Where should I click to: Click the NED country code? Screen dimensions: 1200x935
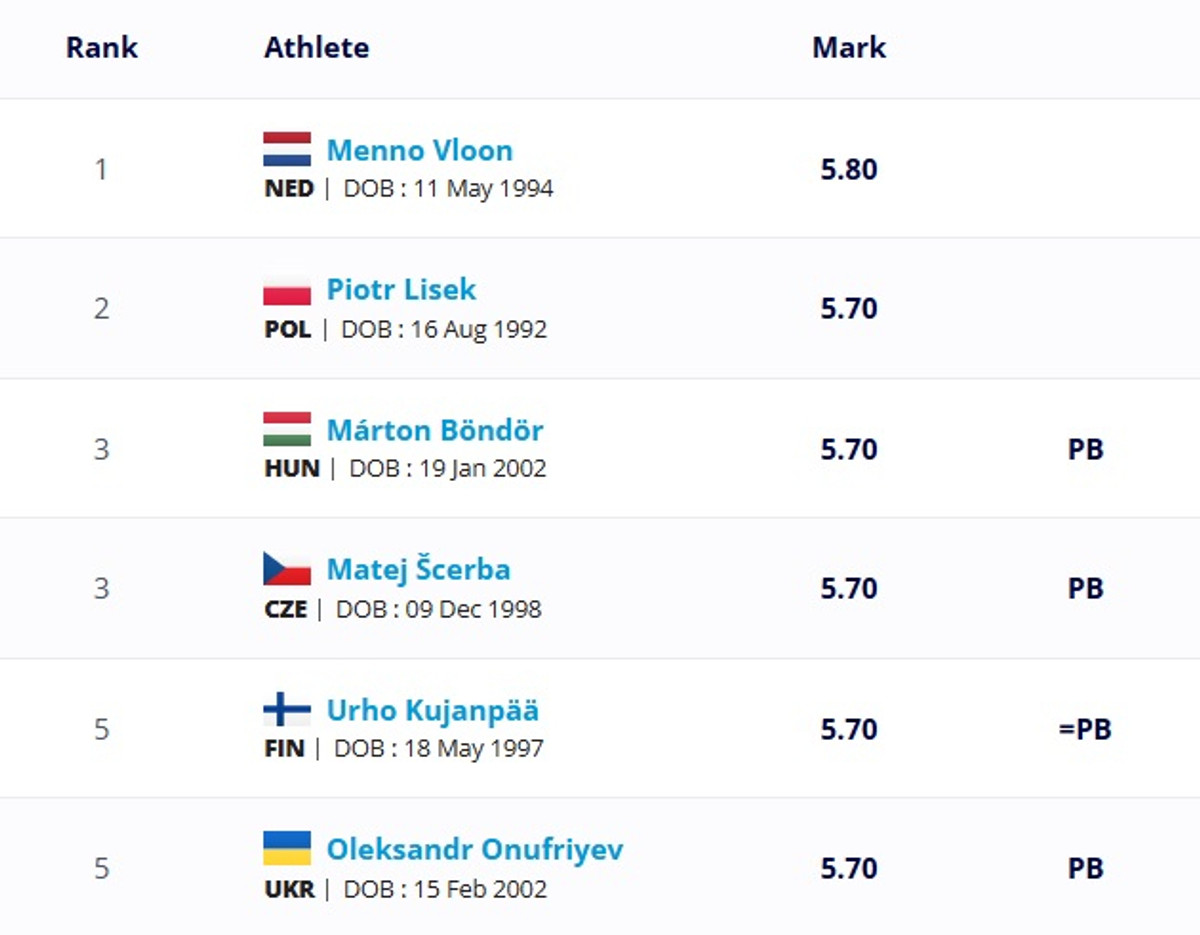(289, 188)
